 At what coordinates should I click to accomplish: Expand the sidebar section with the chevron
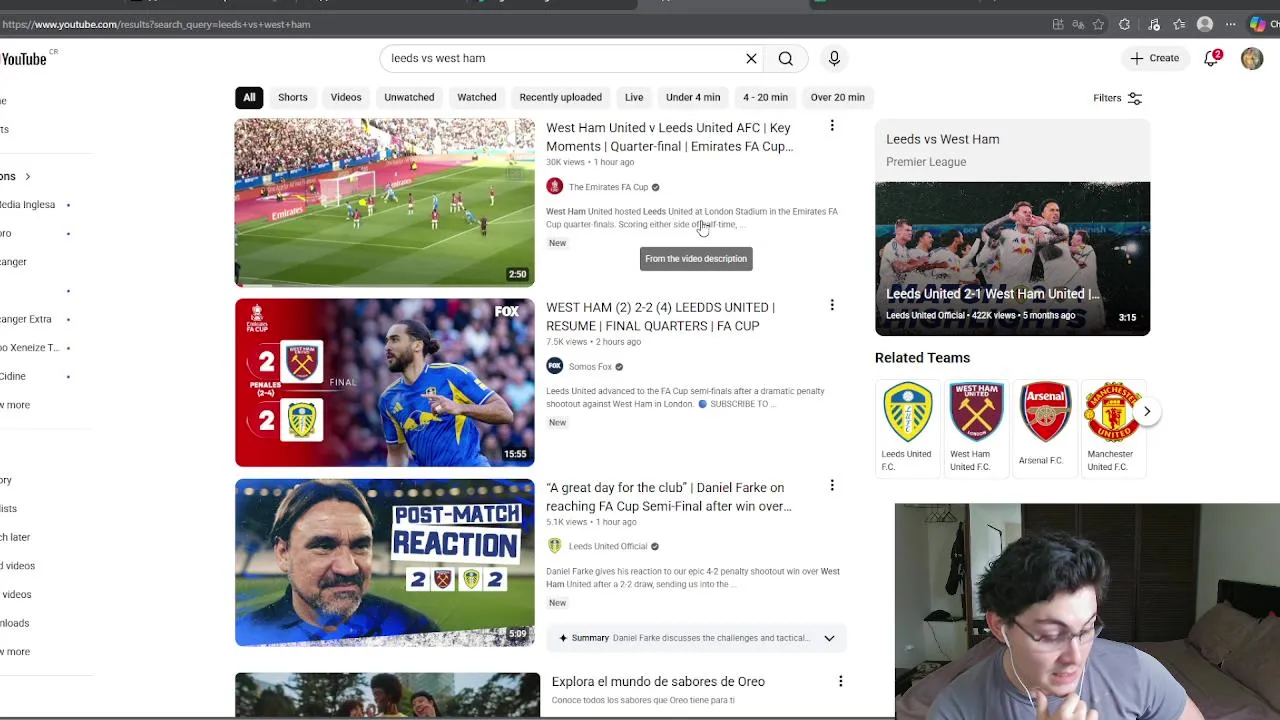(27, 176)
